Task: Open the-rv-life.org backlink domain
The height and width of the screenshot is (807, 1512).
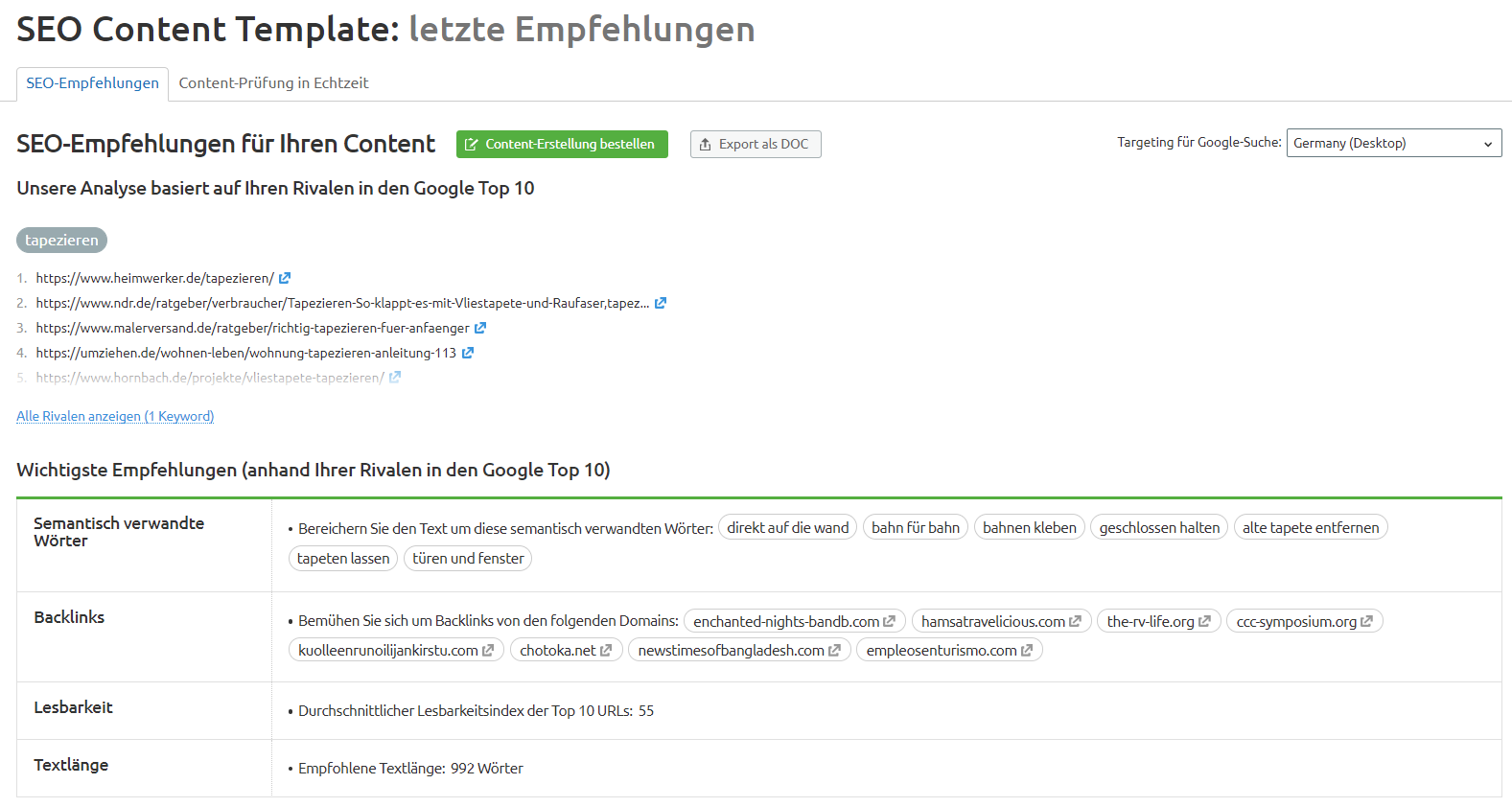Action: (x=1151, y=621)
